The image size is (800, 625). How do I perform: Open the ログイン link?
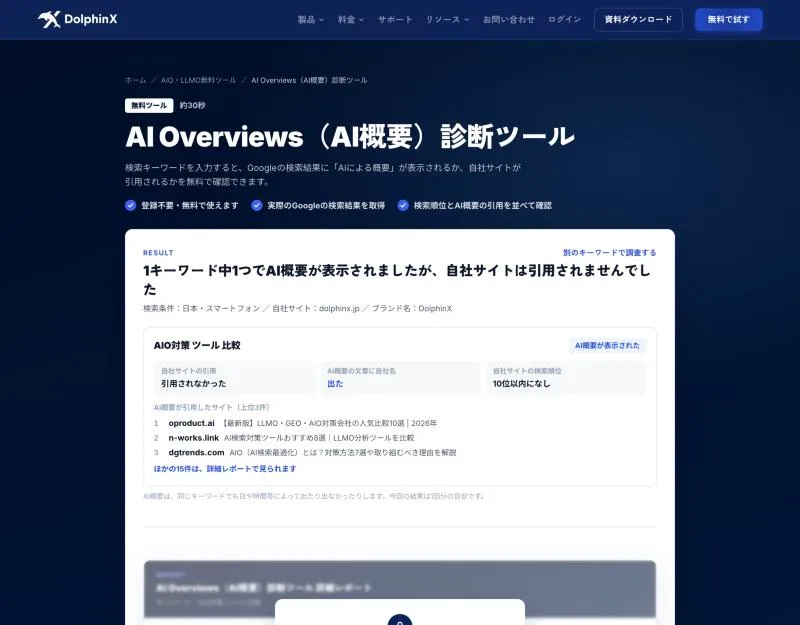tap(564, 19)
